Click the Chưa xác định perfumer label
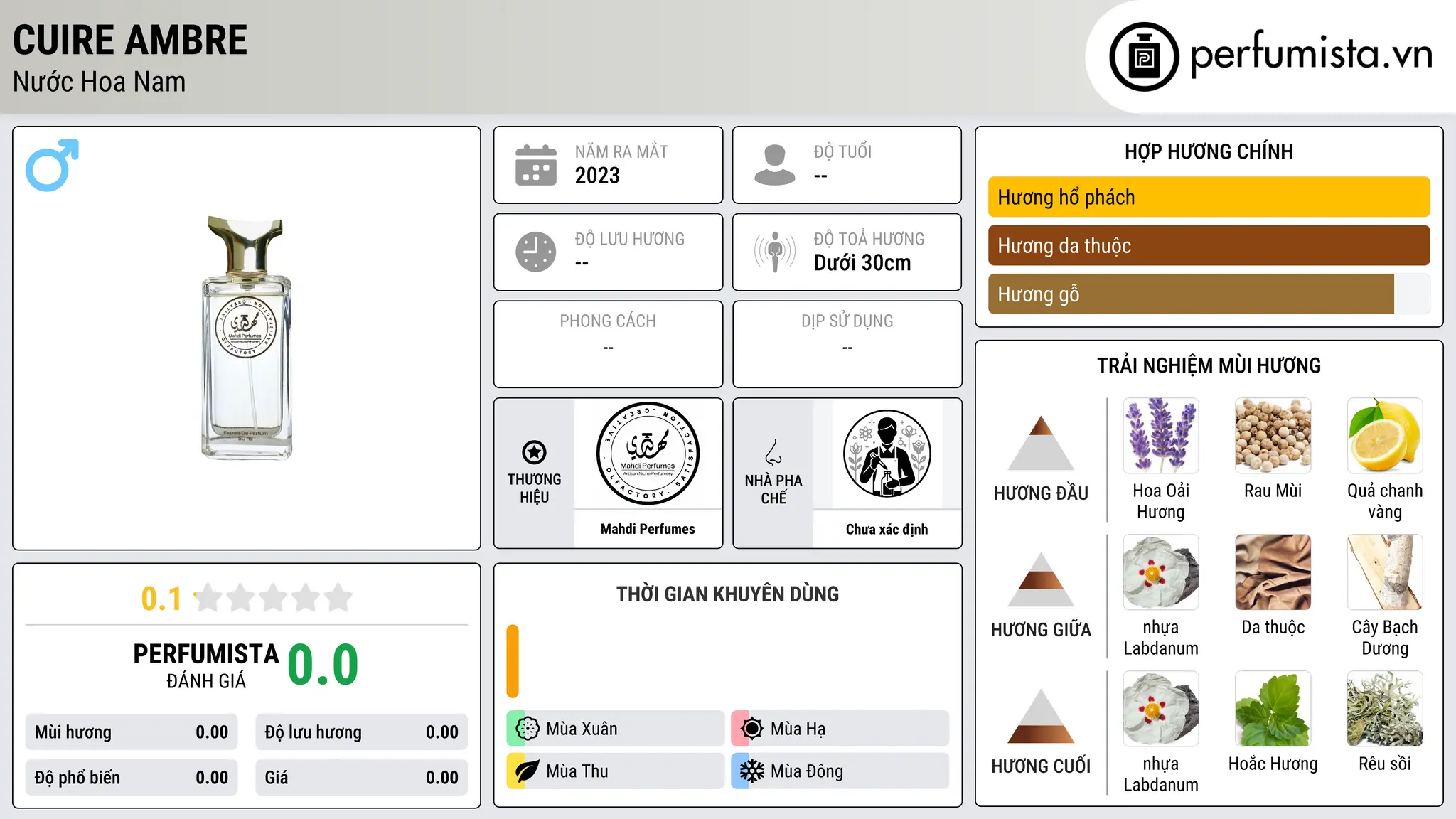This screenshot has width=1456, height=819. tap(887, 529)
